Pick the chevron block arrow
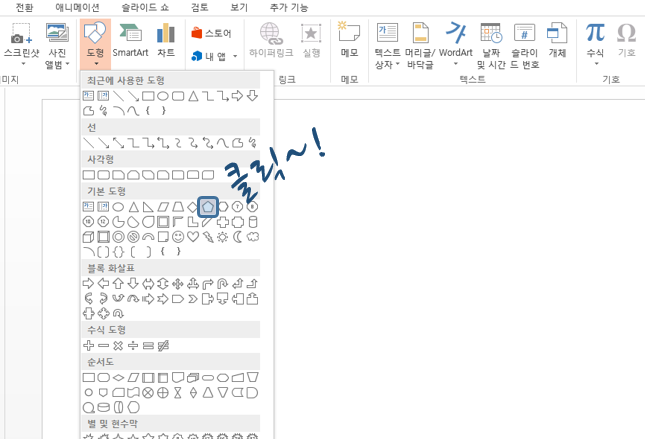This screenshot has width=645, height=439. coord(193,299)
